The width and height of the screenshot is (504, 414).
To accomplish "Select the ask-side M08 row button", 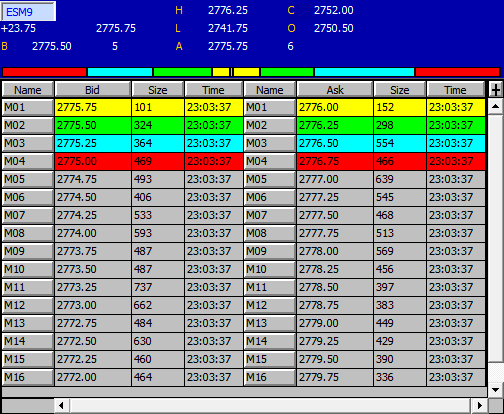I will [x=270, y=233].
